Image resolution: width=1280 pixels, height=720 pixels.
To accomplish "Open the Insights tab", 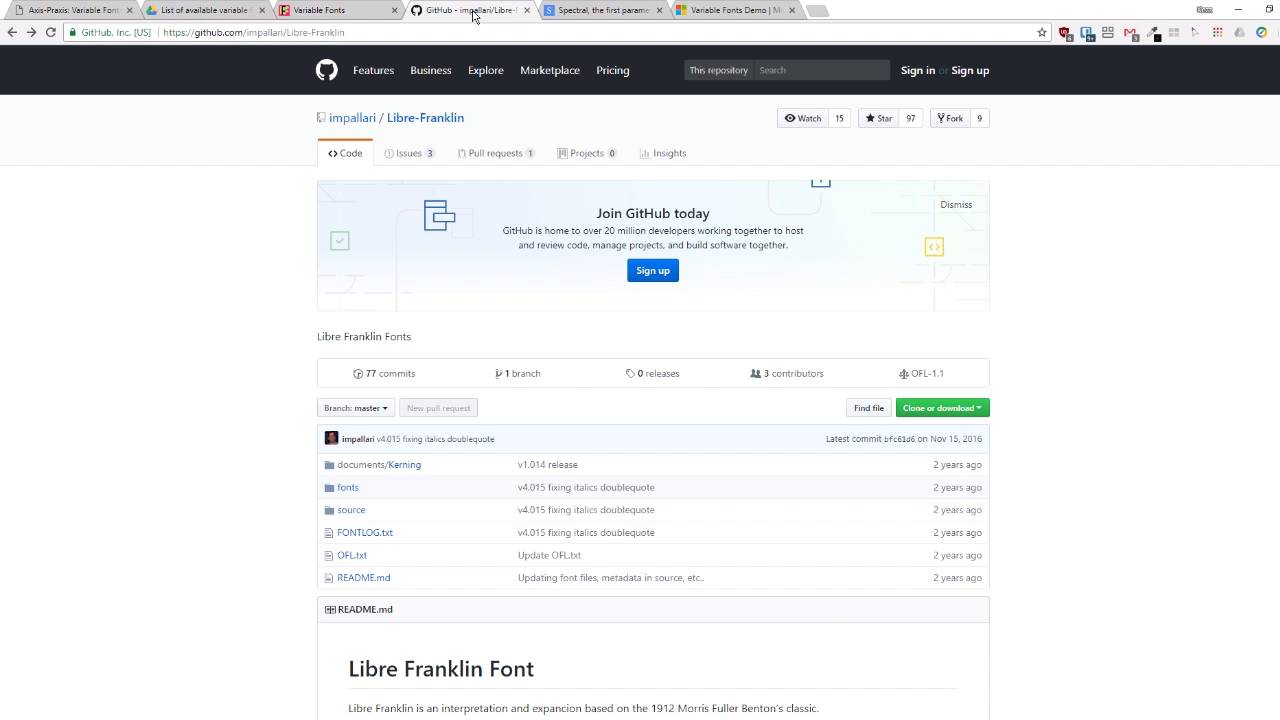I will [663, 153].
